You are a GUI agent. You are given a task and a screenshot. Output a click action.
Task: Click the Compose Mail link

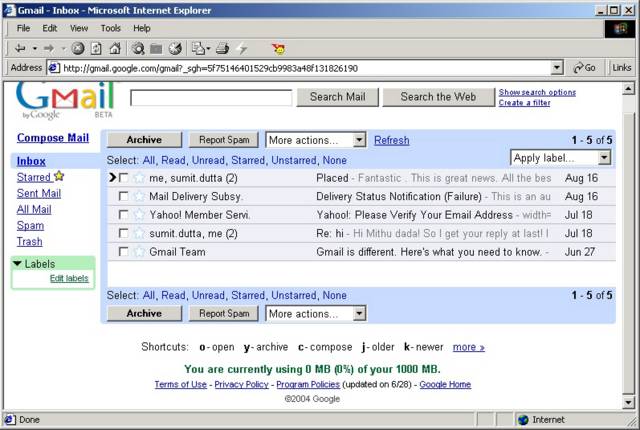[x=53, y=138]
